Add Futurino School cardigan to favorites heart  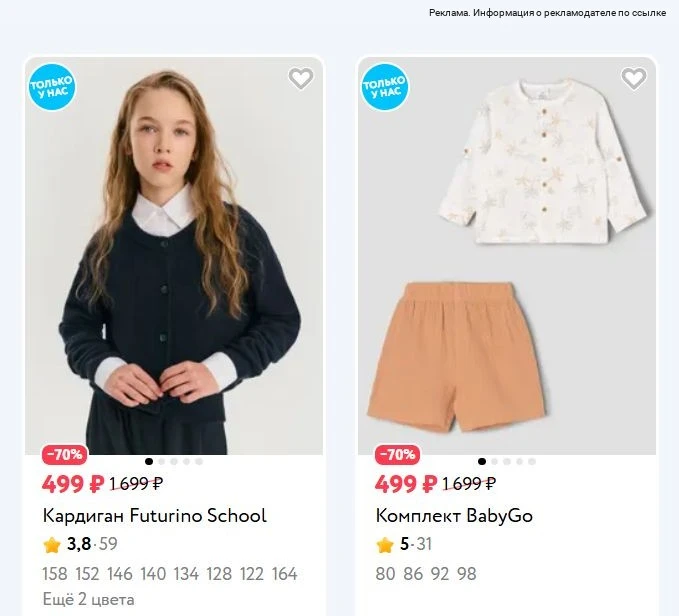(301, 79)
